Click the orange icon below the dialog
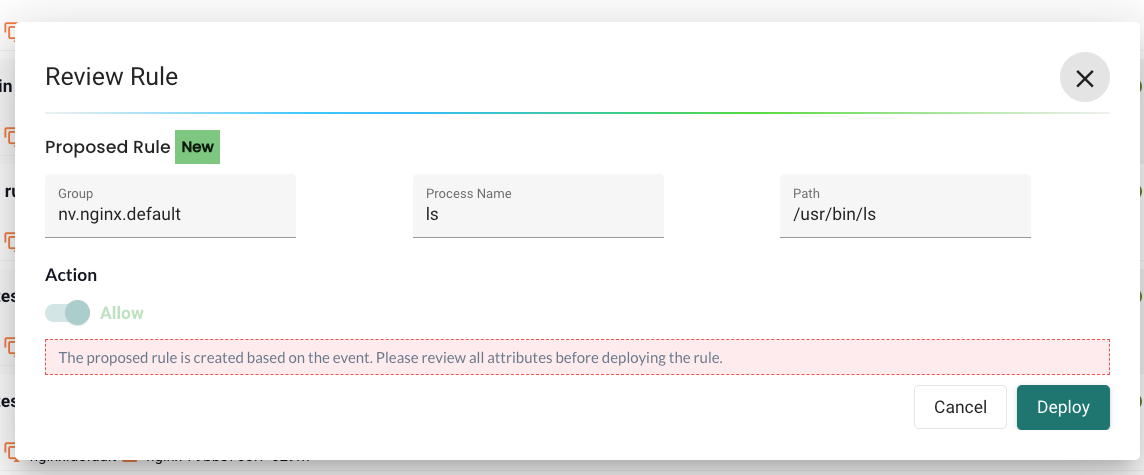 pos(128,460)
